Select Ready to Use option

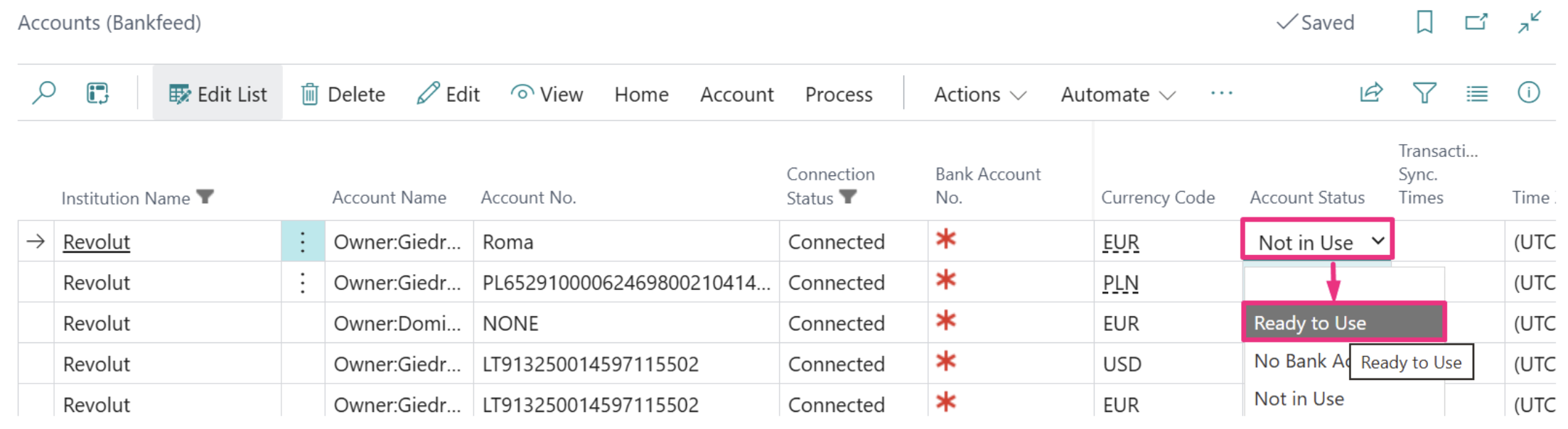pyautogui.click(x=1343, y=322)
